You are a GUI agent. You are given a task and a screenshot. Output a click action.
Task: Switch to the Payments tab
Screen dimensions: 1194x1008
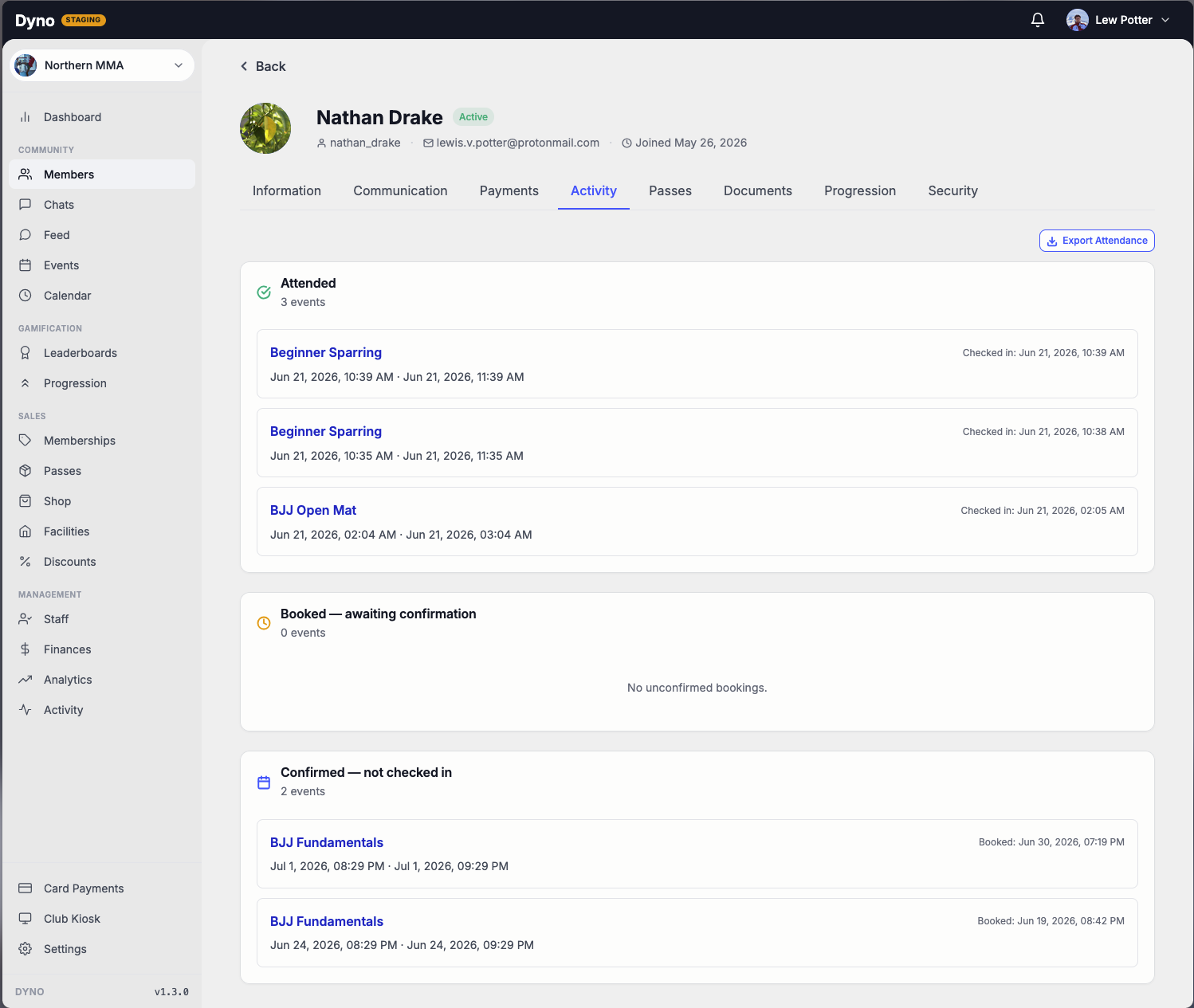(509, 191)
